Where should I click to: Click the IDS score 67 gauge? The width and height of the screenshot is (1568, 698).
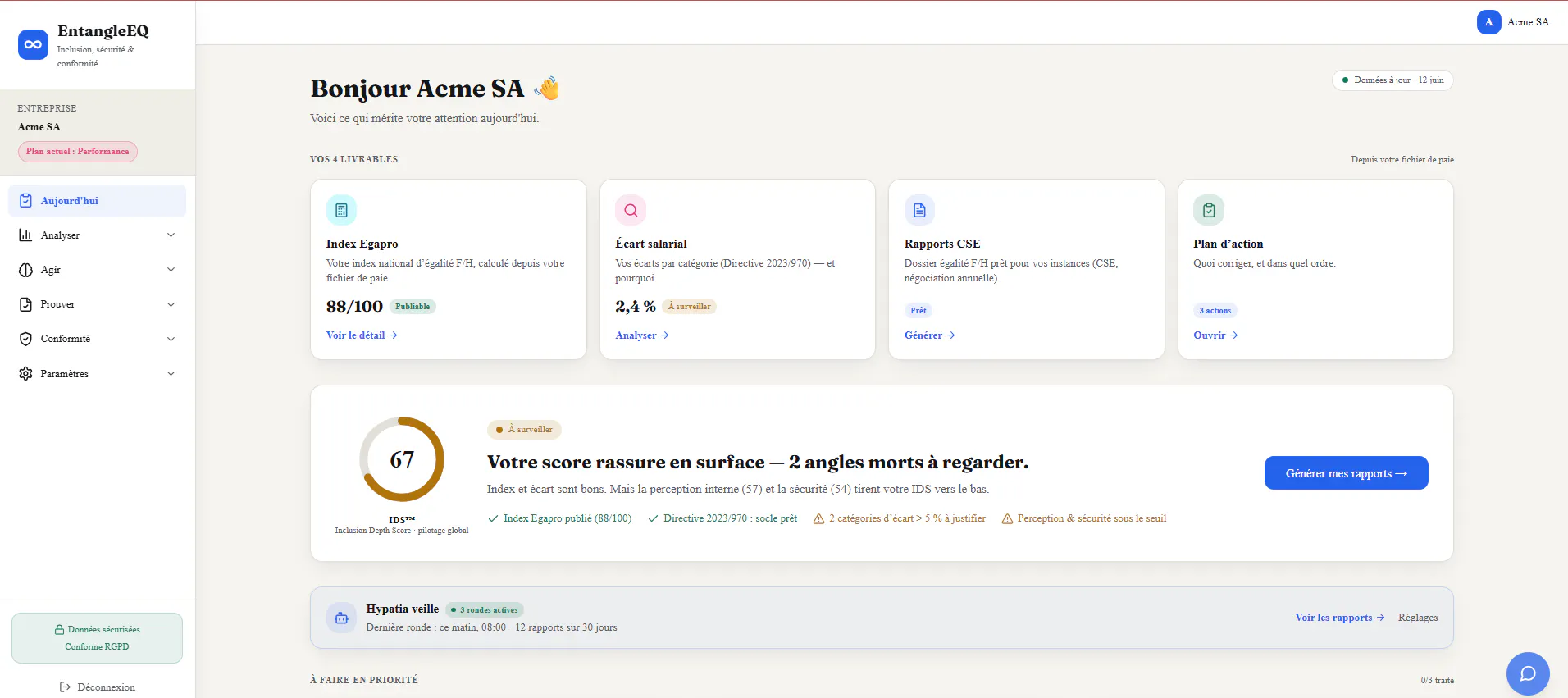coord(402,459)
